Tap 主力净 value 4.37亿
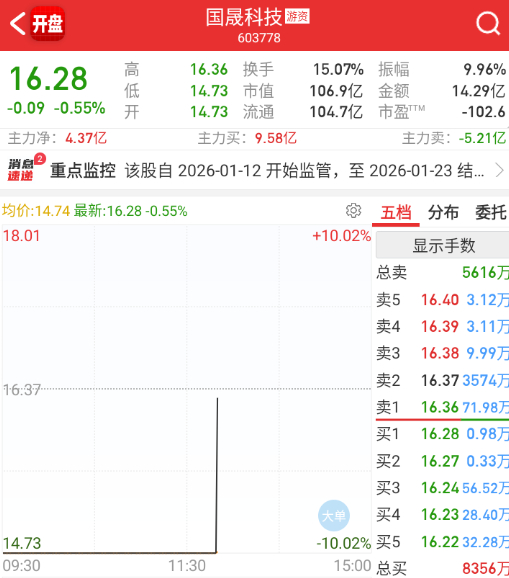 click(x=86, y=138)
